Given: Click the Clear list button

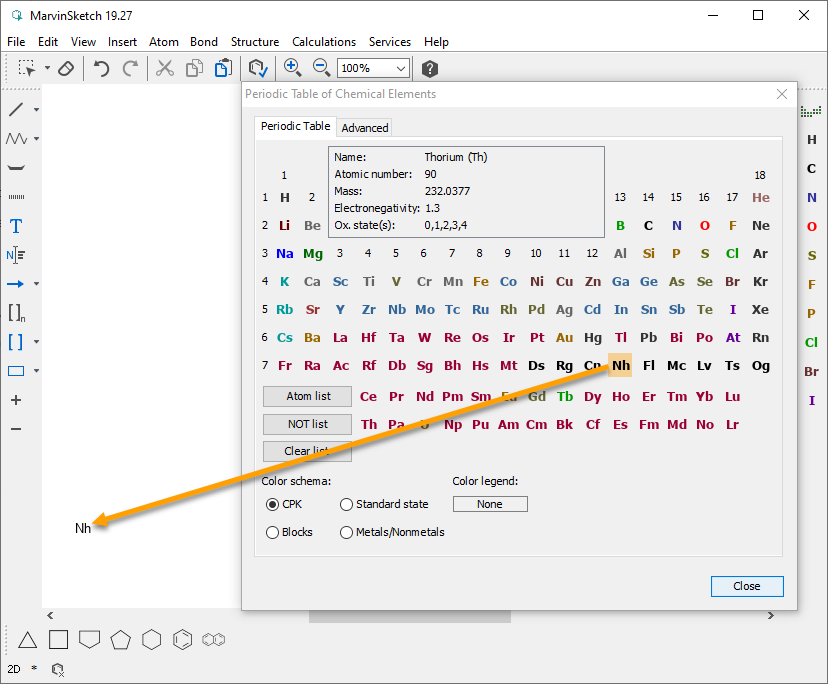Looking at the screenshot, I should click(307, 452).
